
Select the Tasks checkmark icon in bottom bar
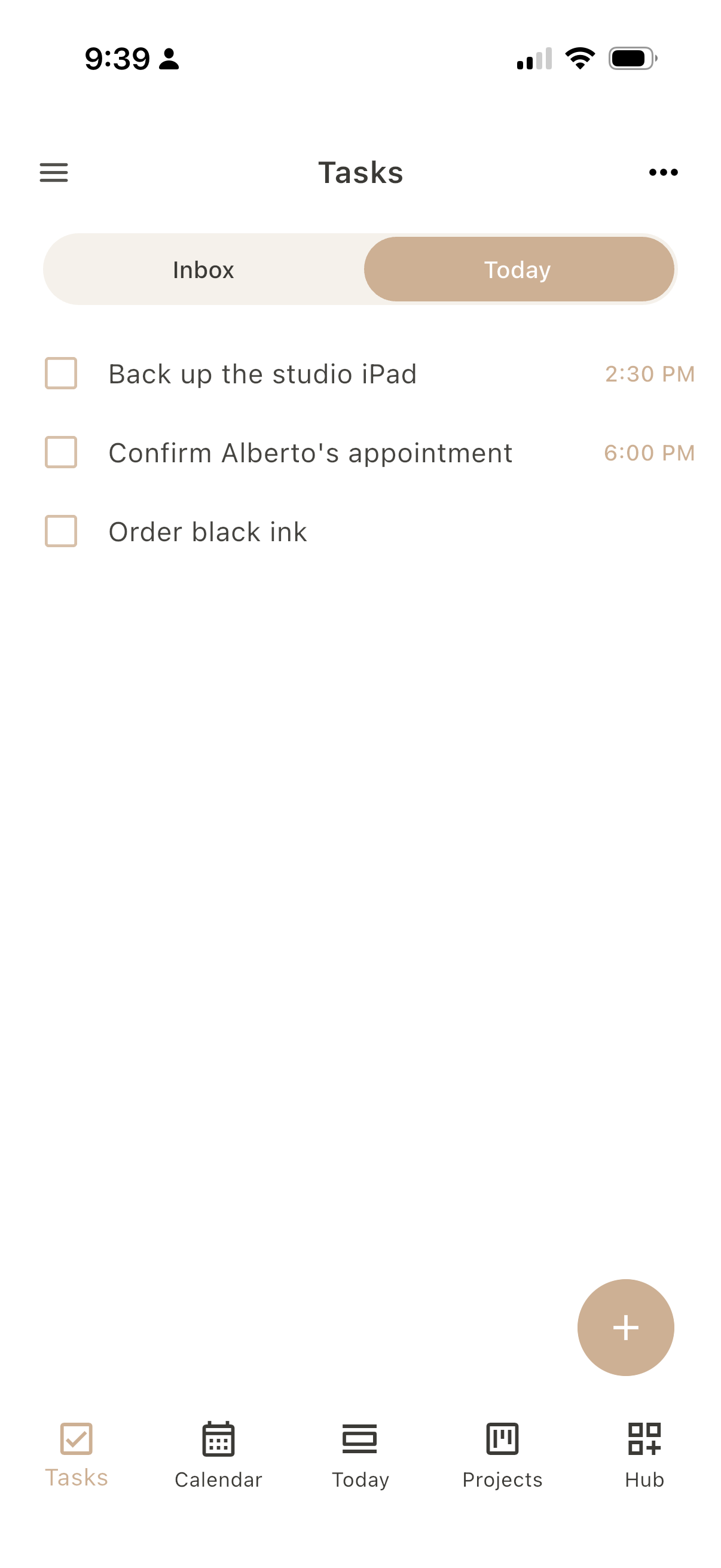pos(76,1438)
